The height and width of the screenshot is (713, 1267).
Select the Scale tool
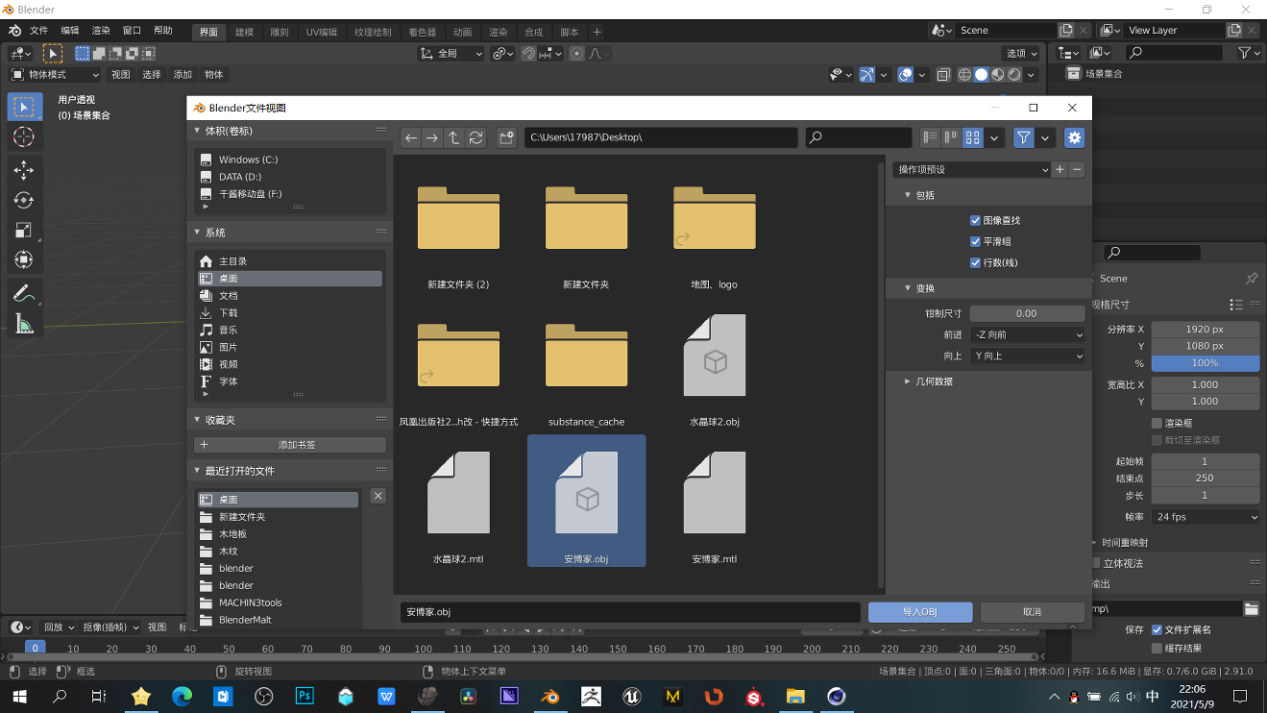24,230
